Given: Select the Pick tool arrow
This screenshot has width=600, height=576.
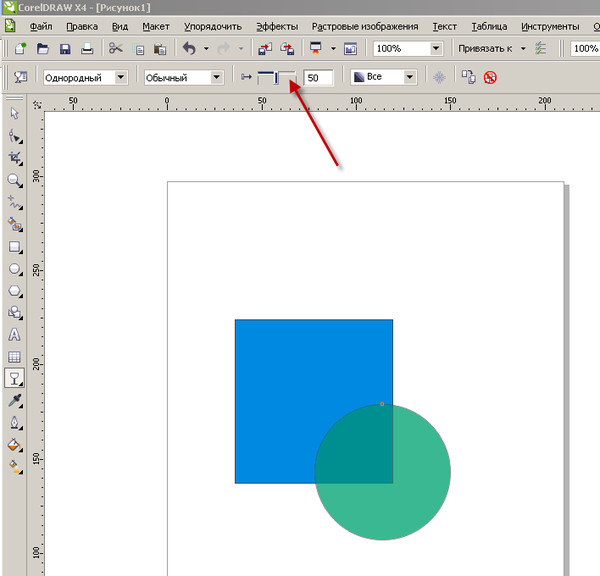Looking at the screenshot, I should coord(15,113).
